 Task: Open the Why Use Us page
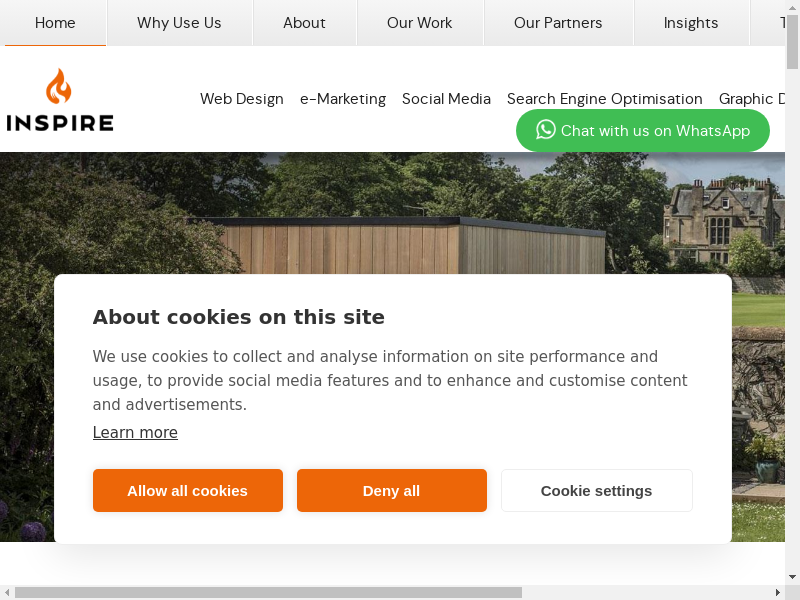(x=179, y=23)
